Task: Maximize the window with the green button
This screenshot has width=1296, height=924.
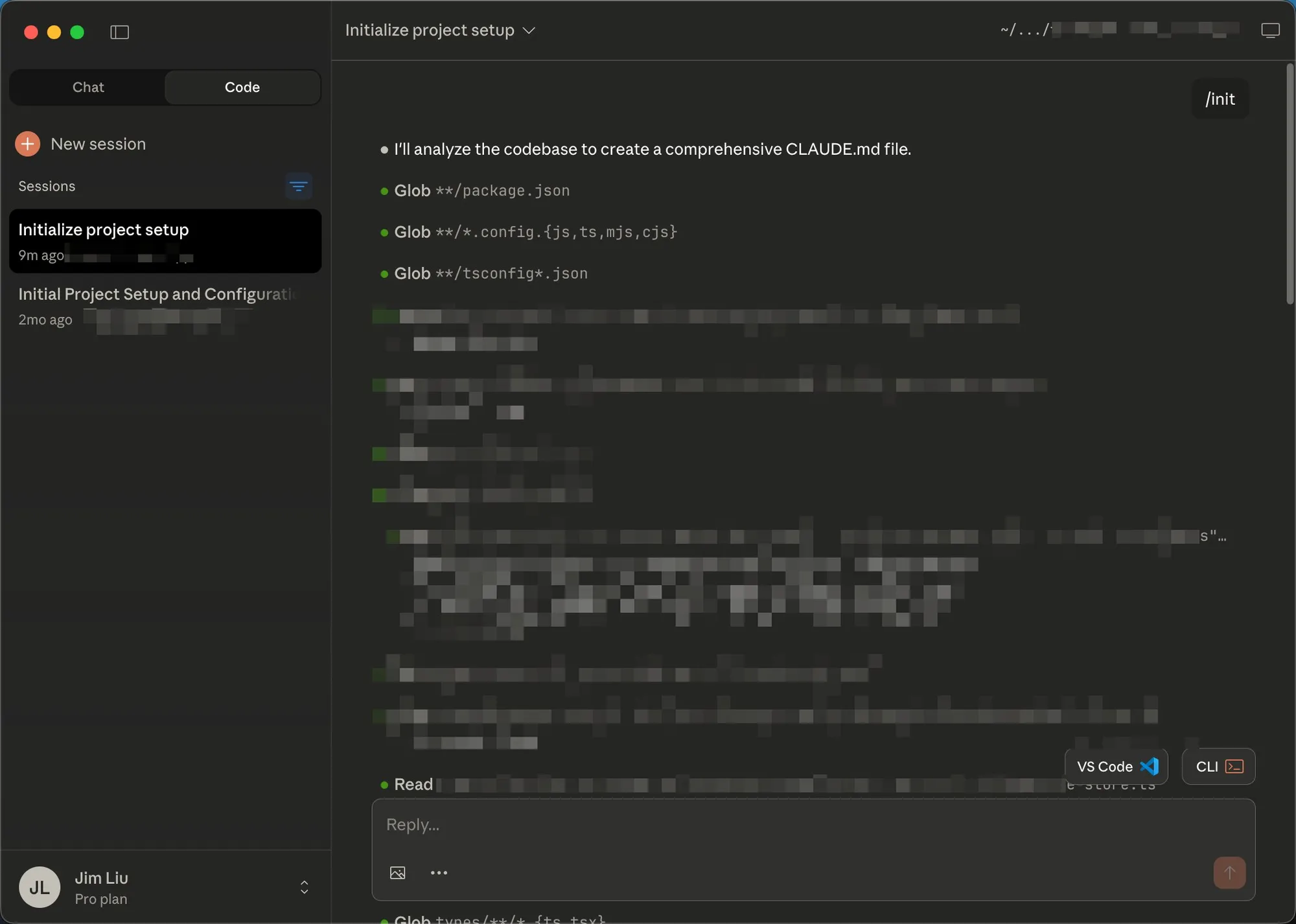Action: click(77, 32)
